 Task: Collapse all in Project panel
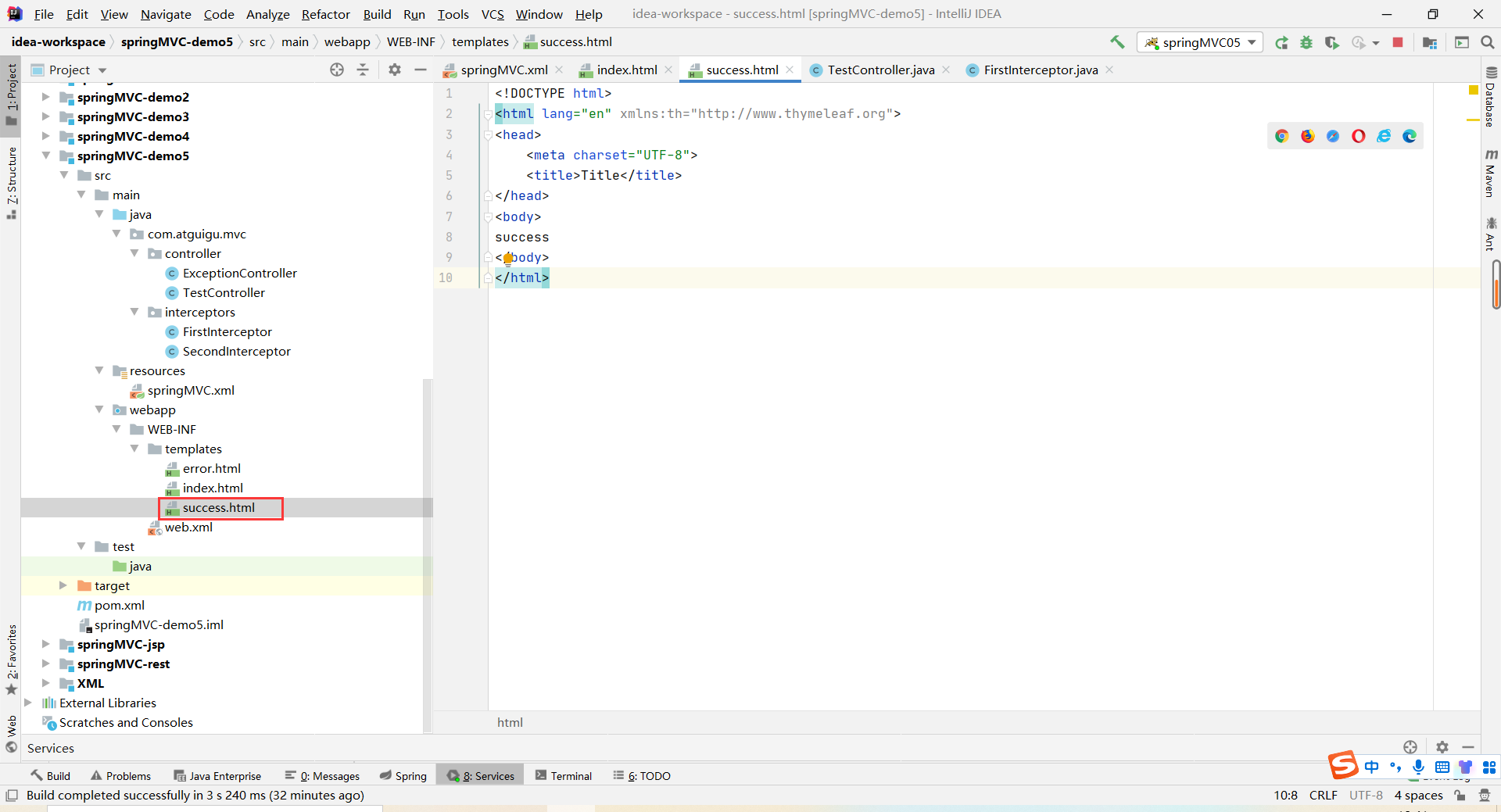click(363, 70)
